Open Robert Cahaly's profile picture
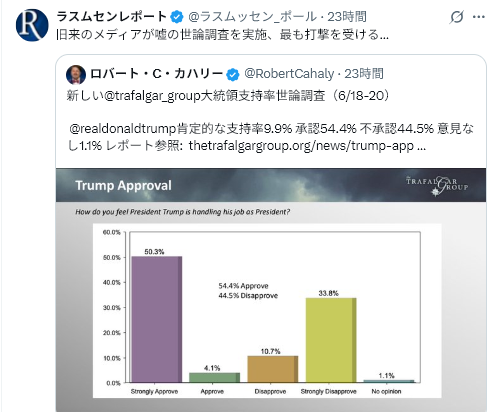Screen dimensions: 495x412 click(x=76, y=75)
